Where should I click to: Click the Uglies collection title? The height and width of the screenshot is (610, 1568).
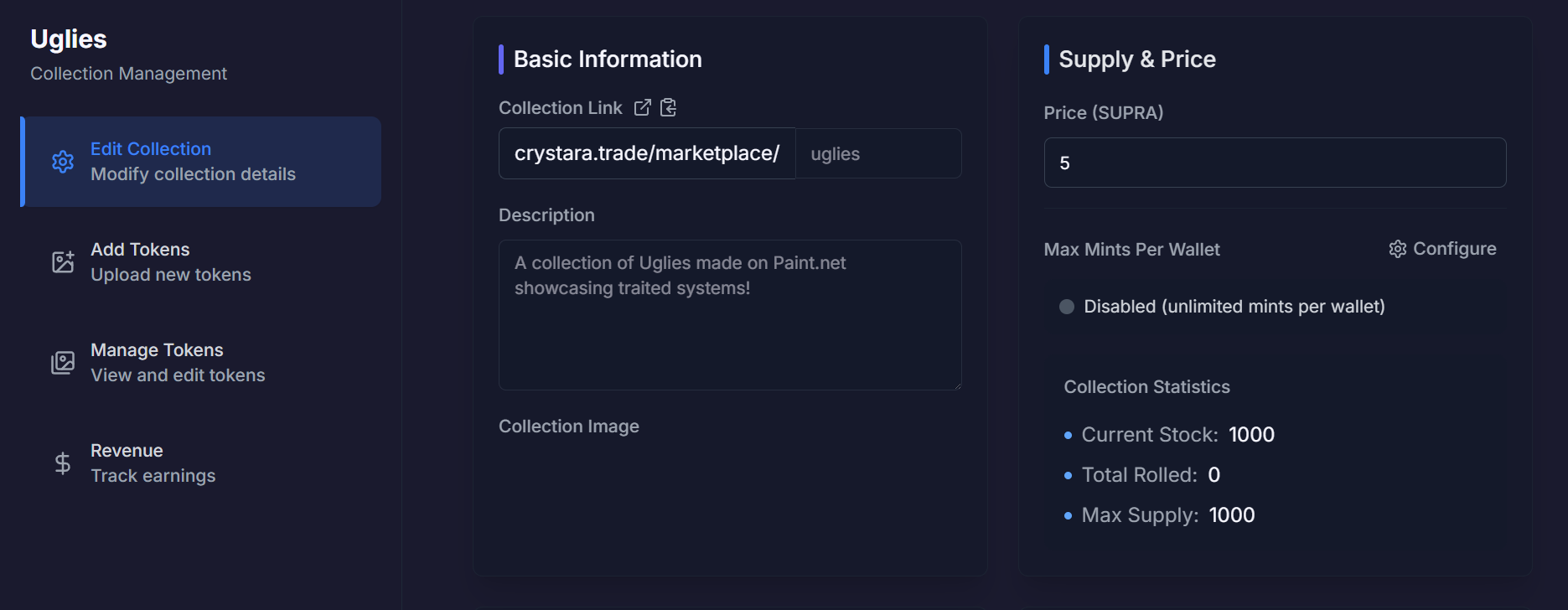tap(69, 39)
